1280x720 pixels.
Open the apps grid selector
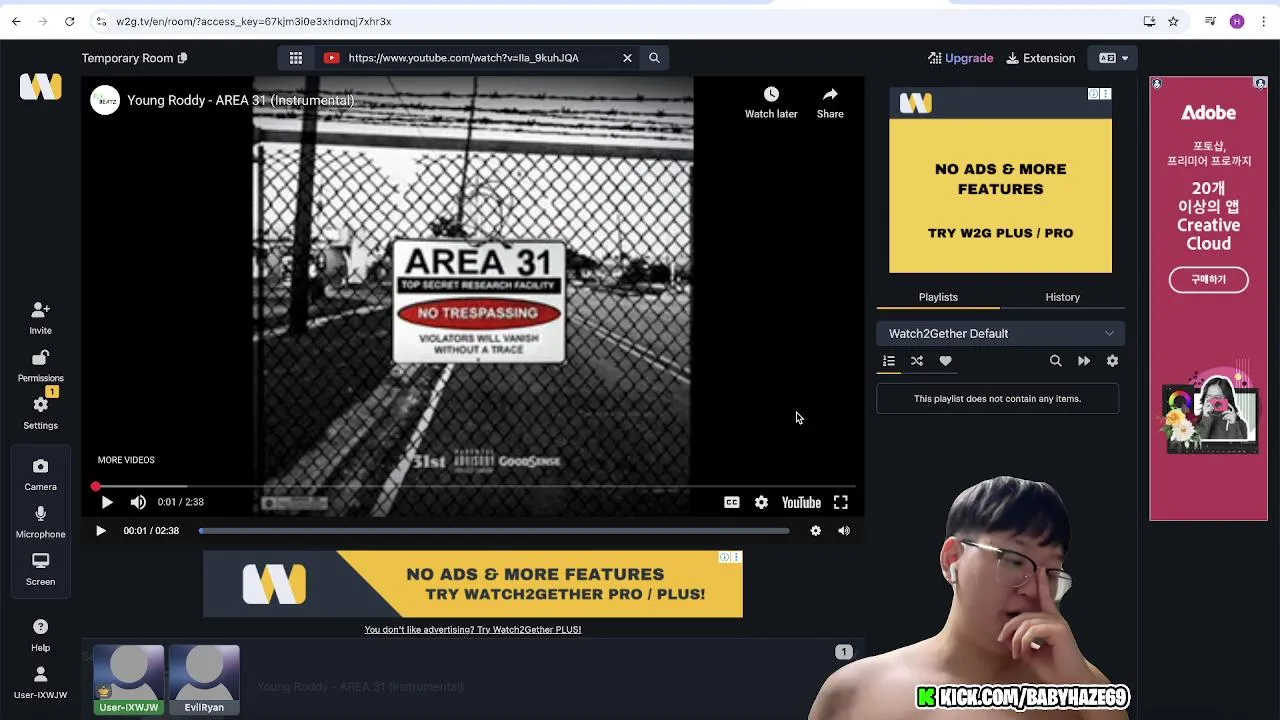click(x=296, y=58)
